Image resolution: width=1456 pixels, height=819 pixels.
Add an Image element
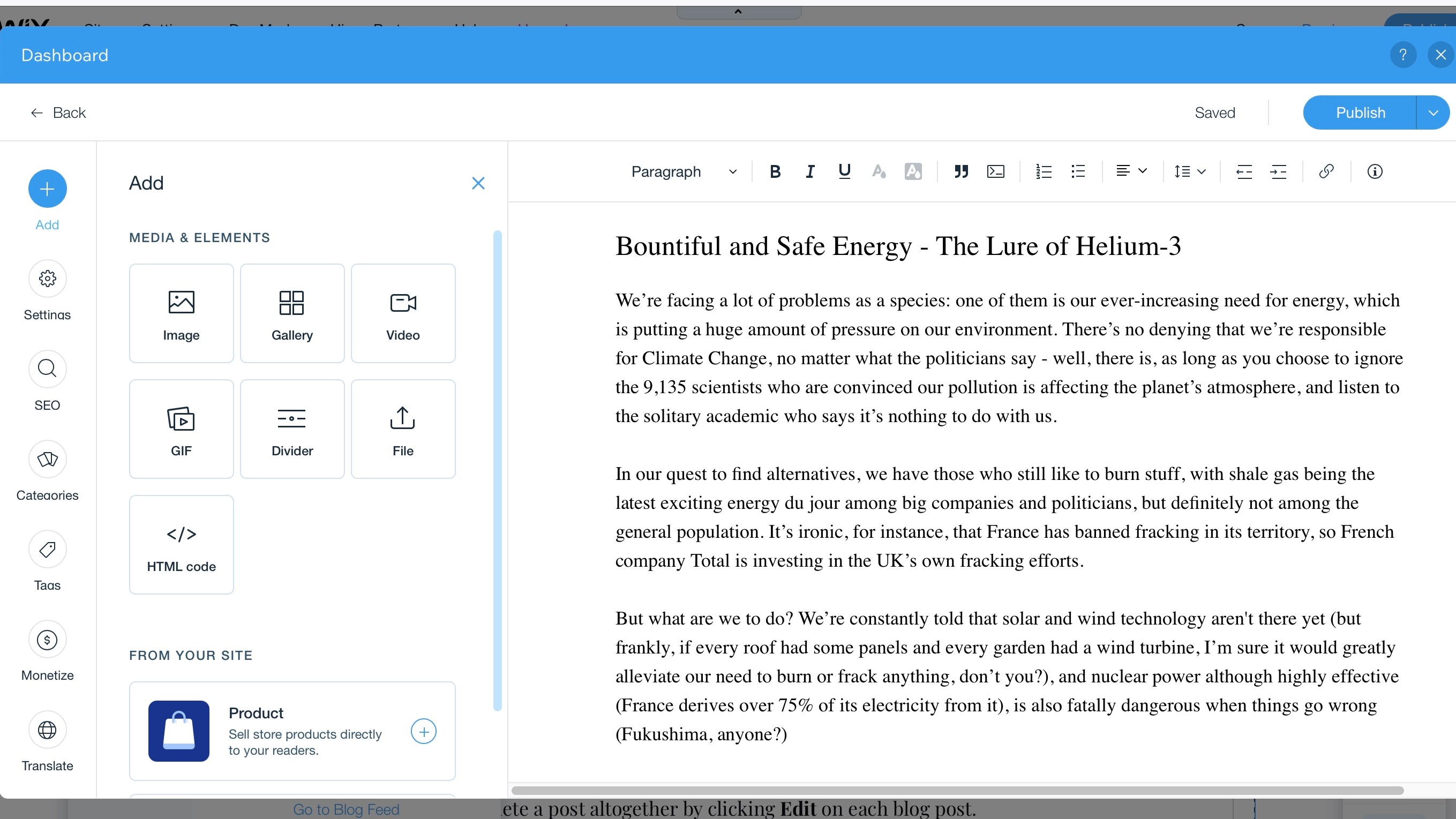pyautogui.click(x=182, y=313)
